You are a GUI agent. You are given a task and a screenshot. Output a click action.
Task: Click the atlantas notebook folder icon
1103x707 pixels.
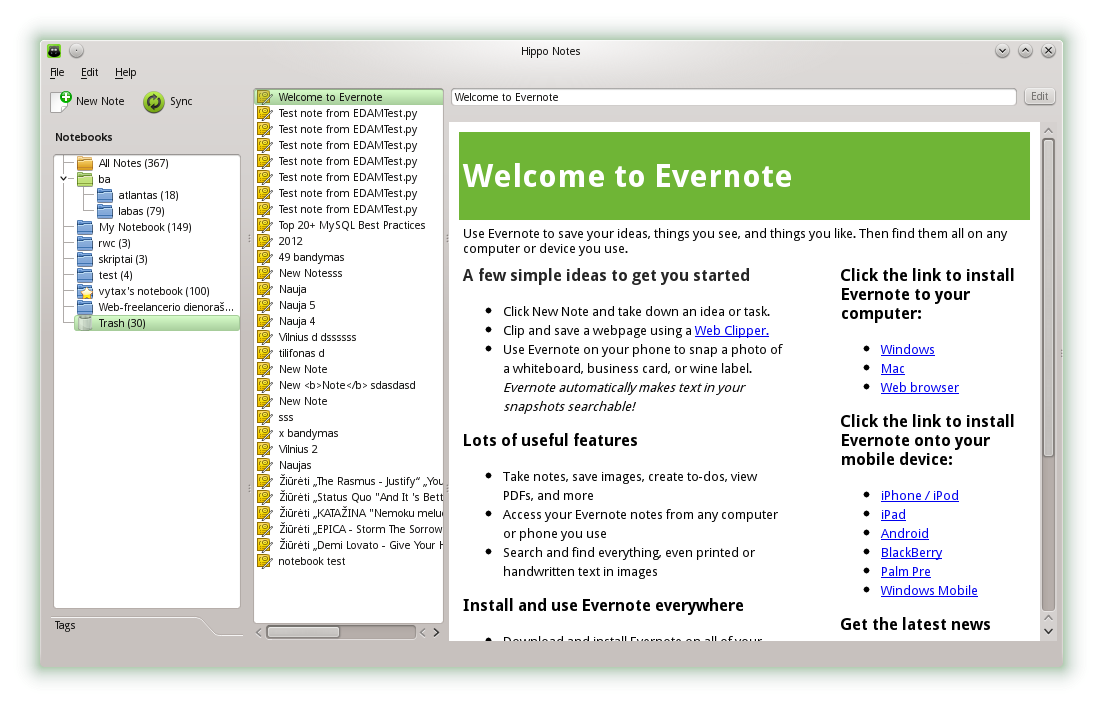click(x=105, y=196)
